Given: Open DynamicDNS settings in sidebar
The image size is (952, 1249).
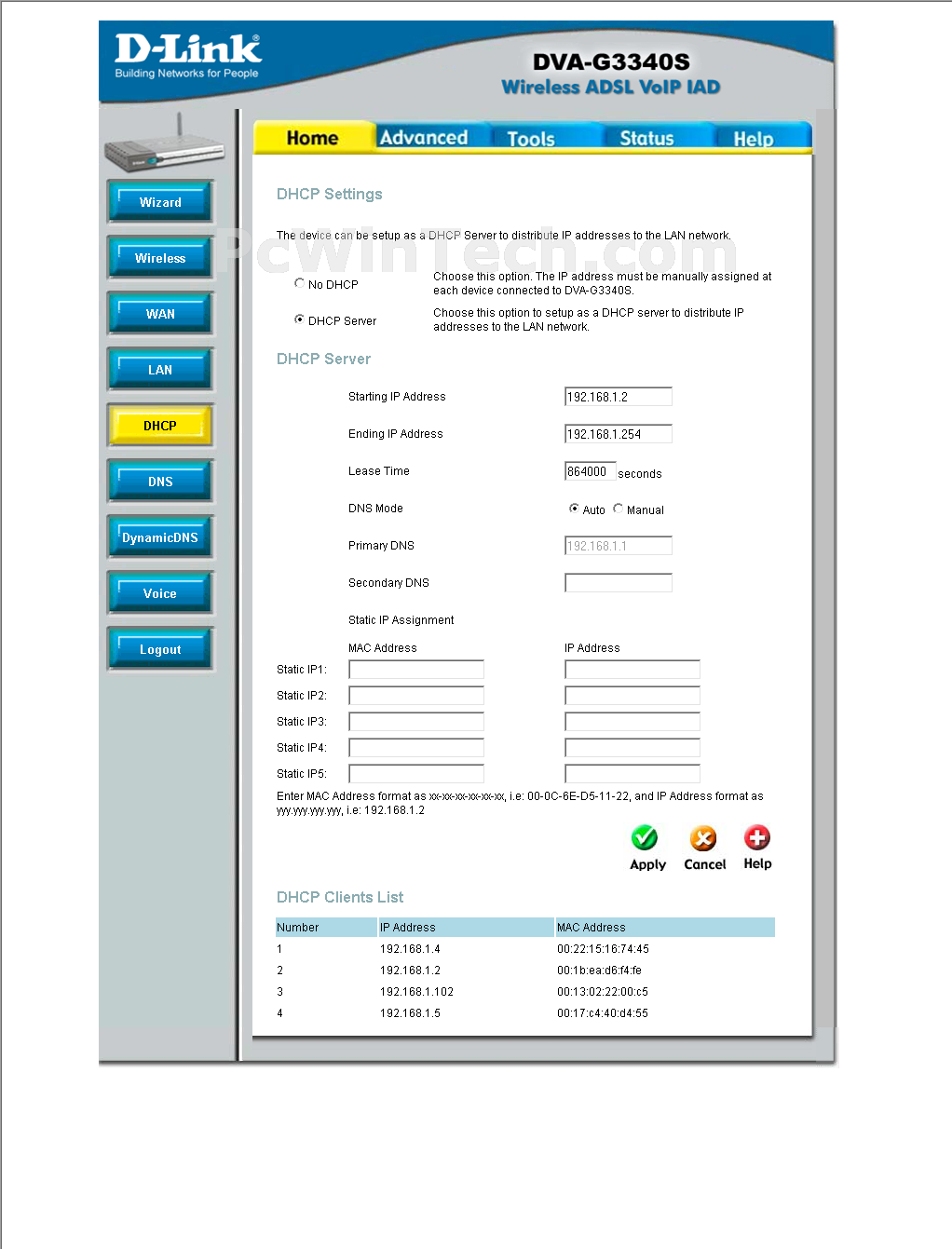Looking at the screenshot, I should (160, 537).
